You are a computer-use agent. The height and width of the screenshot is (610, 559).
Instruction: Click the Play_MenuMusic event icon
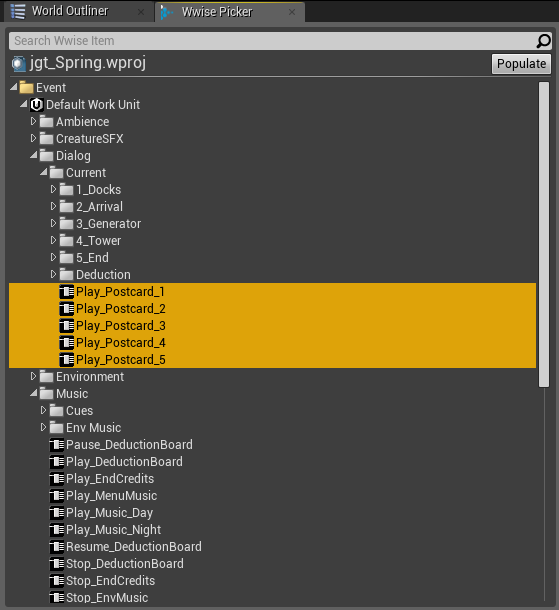pos(57,496)
